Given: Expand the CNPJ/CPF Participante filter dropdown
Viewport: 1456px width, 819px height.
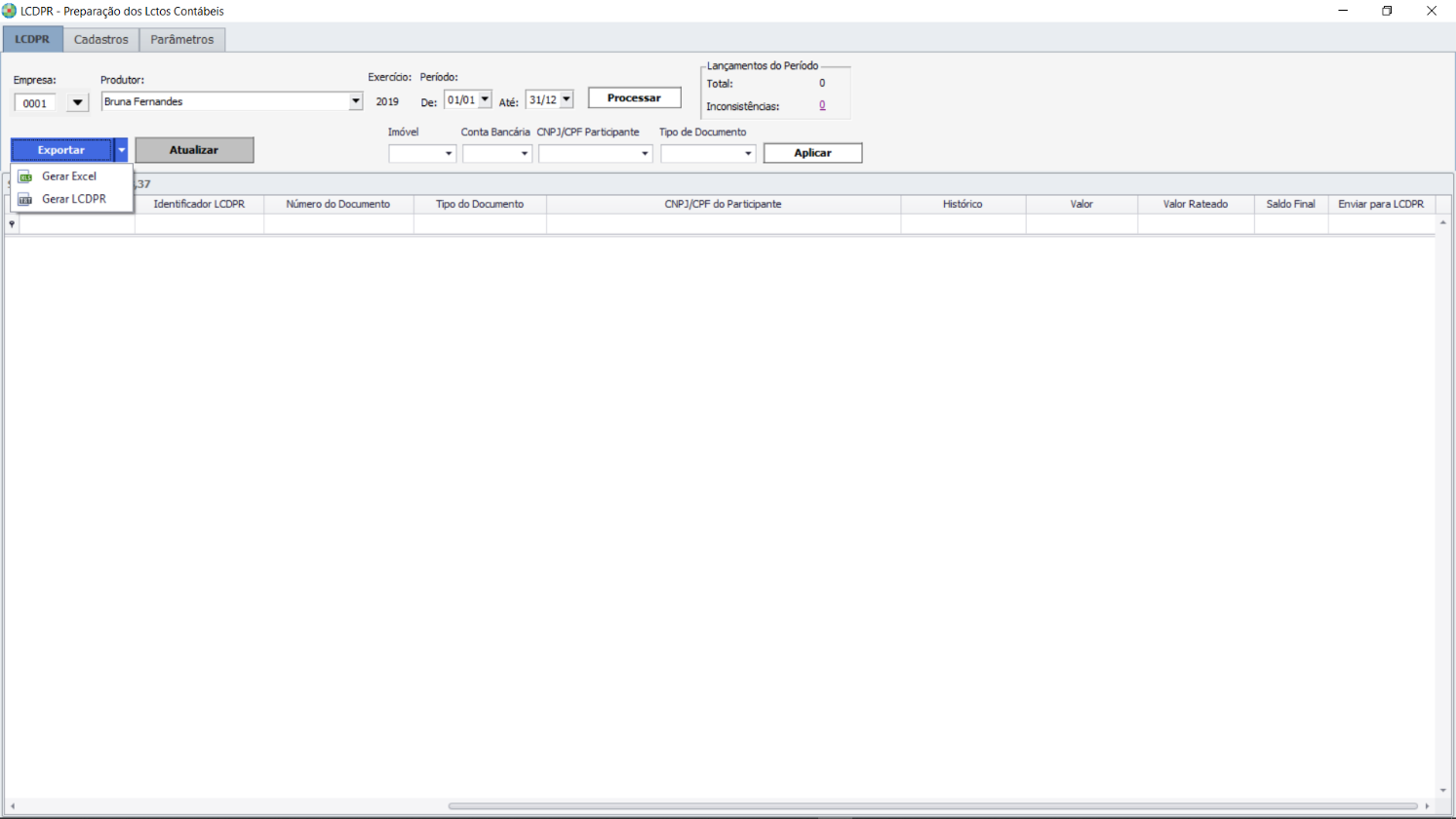Looking at the screenshot, I should click(x=645, y=153).
